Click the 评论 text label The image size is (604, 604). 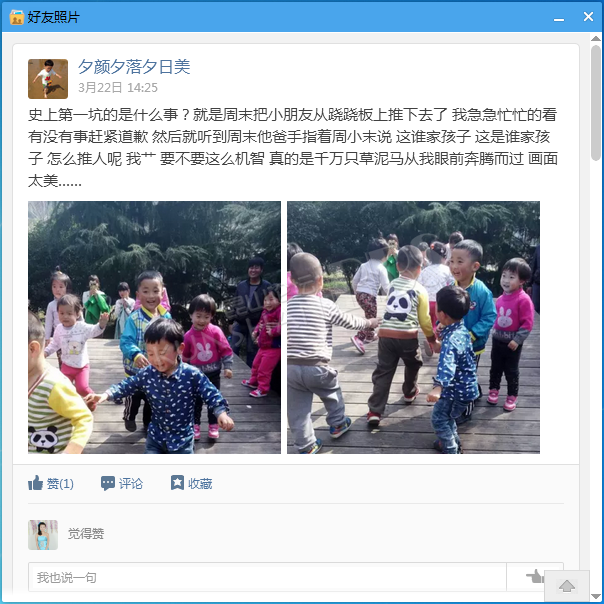(131, 483)
